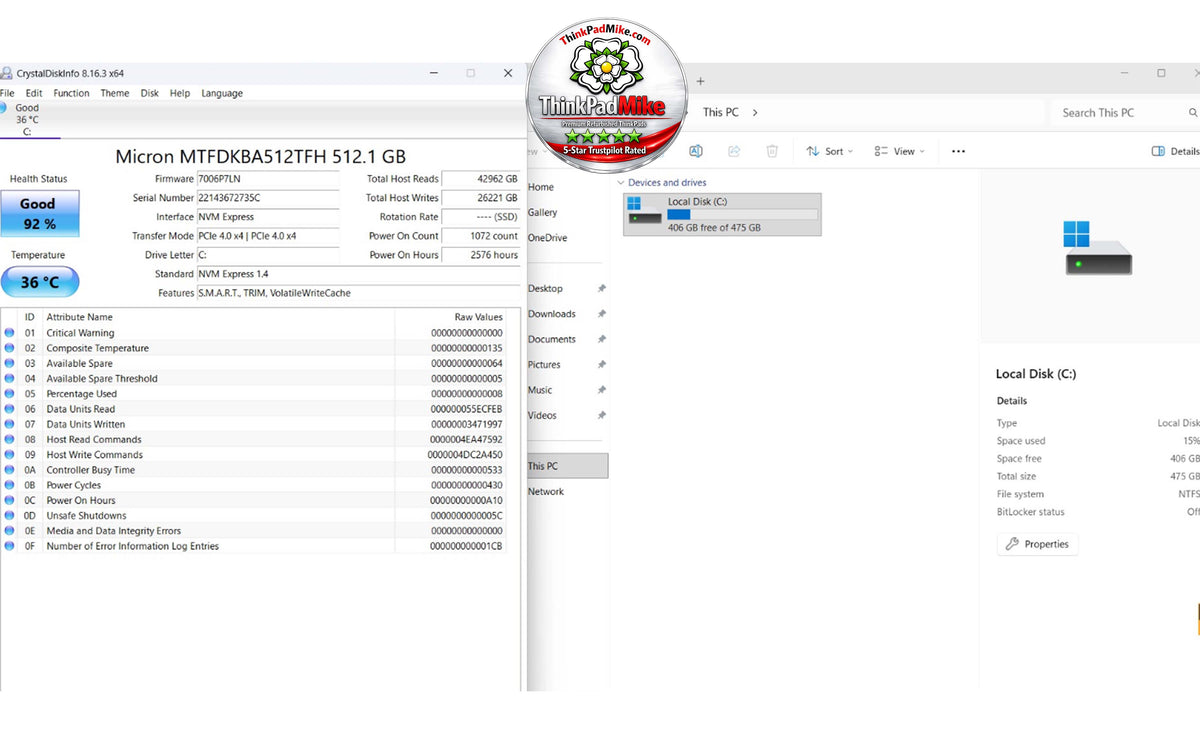The width and height of the screenshot is (1200, 754).
Task: Click the status orb for Power Cycles row
Action: pyautogui.click(x=9, y=485)
